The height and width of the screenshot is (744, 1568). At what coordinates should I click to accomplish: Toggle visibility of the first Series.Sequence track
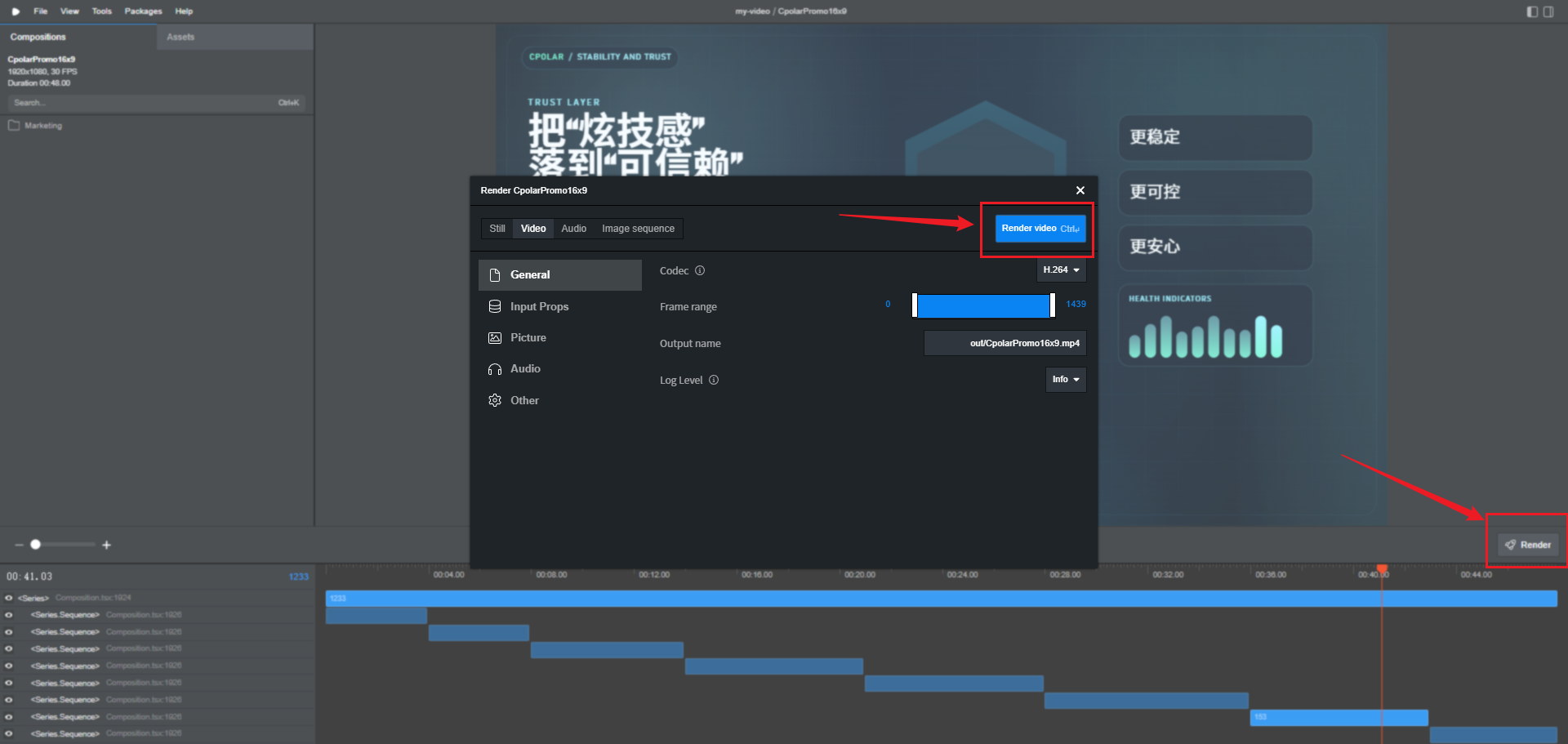pos(9,615)
